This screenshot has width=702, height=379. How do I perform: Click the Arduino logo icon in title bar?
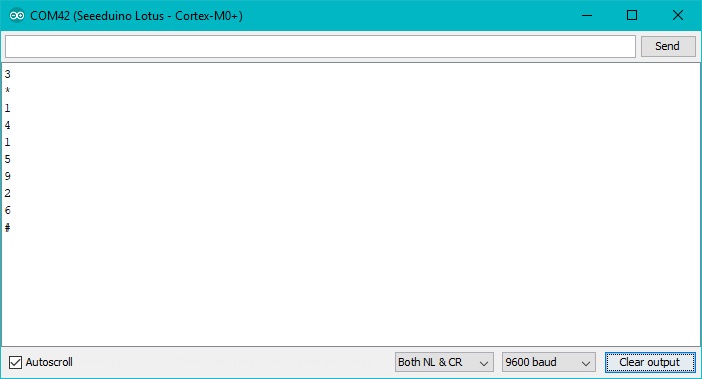pos(17,16)
